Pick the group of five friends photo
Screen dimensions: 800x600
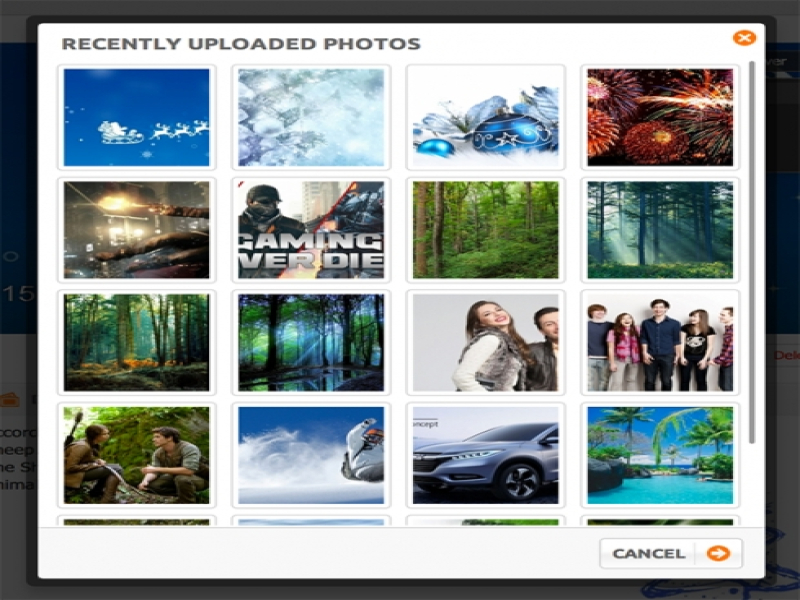pyautogui.click(x=660, y=342)
